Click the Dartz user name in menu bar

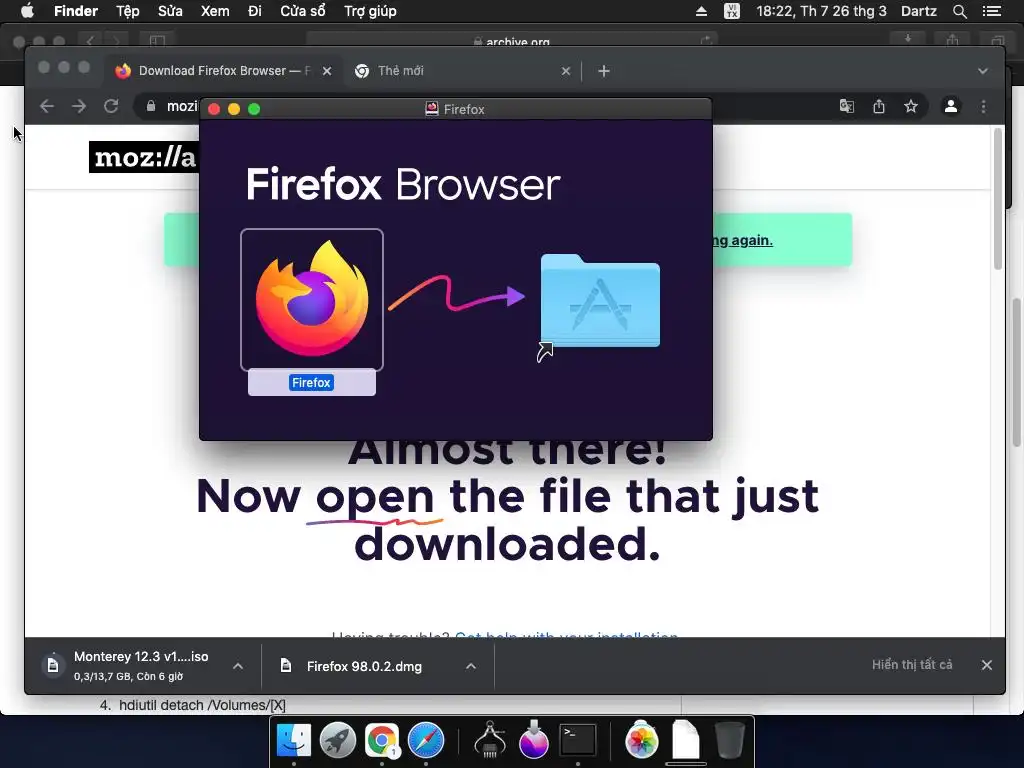click(919, 11)
